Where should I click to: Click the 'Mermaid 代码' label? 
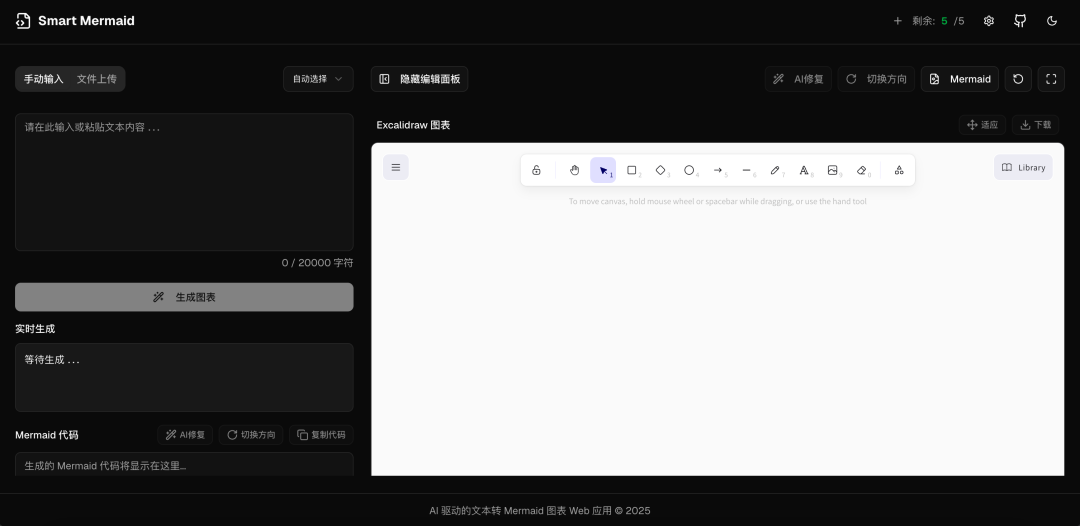click(47, 435)
